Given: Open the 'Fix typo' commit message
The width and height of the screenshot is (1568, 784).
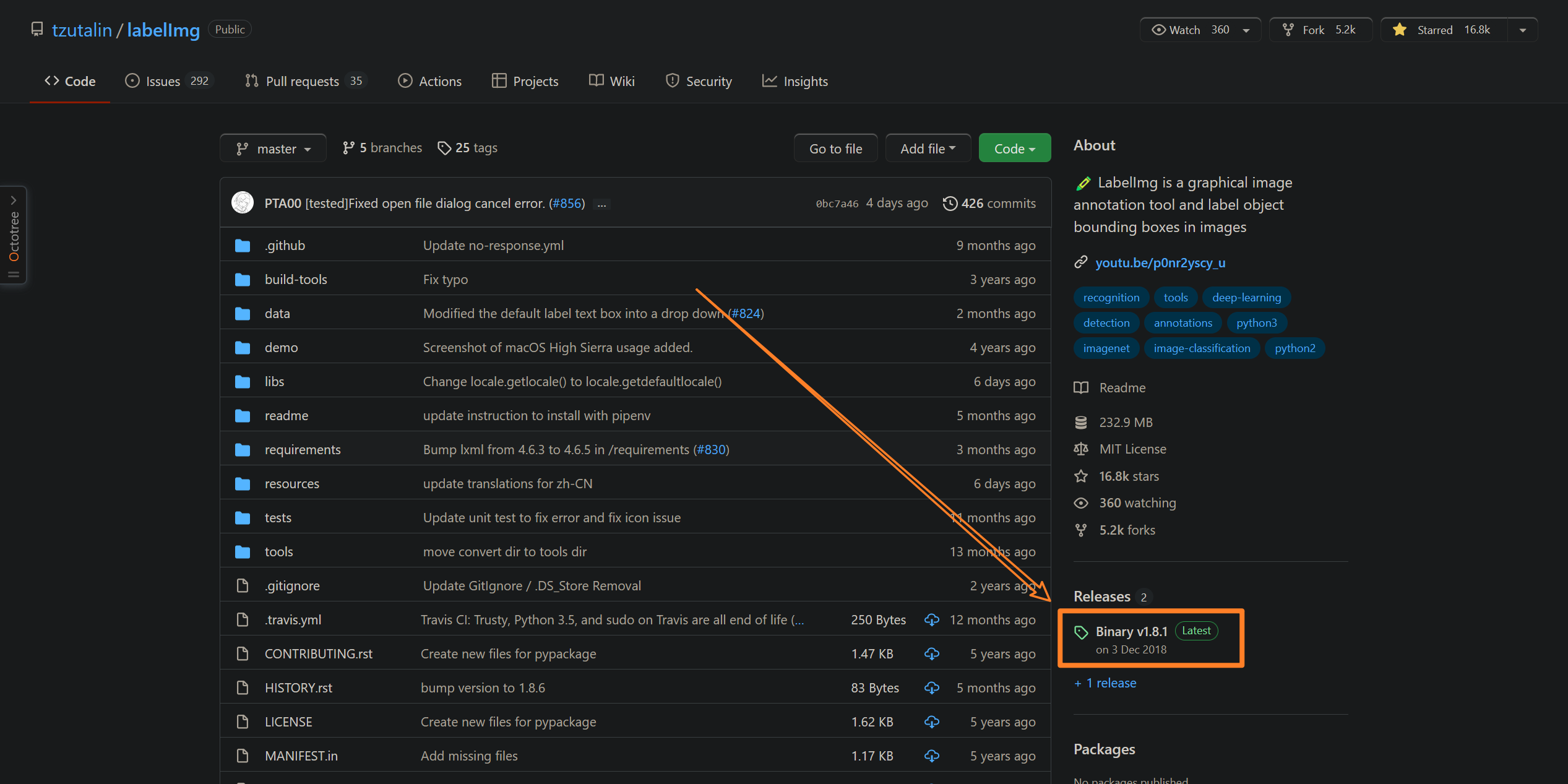Looking at the screenshot, I should 446,280.
